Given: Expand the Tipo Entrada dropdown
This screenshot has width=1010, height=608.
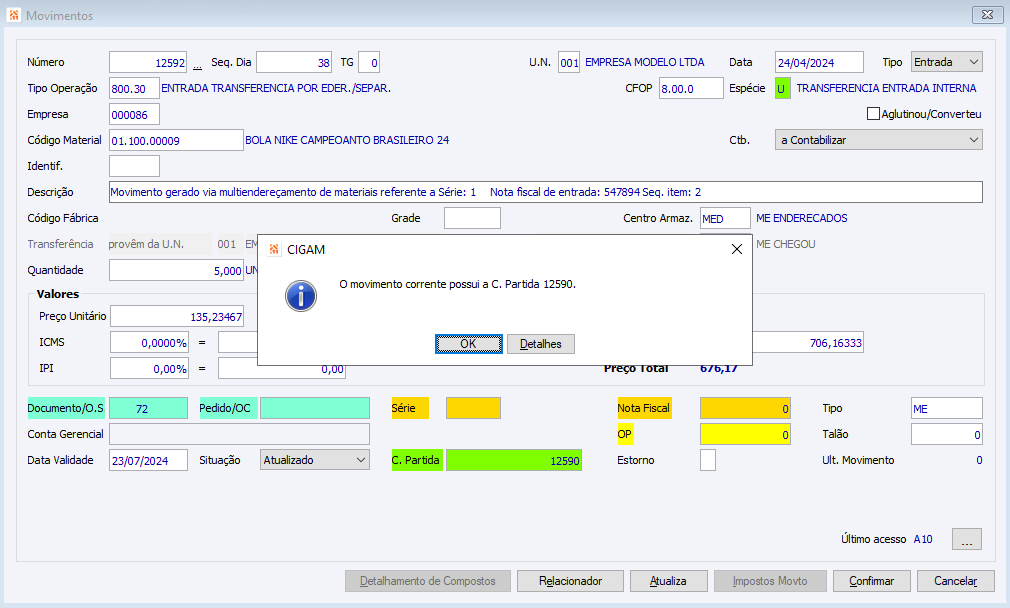Looking at the screenshot, I should point(947,62).
